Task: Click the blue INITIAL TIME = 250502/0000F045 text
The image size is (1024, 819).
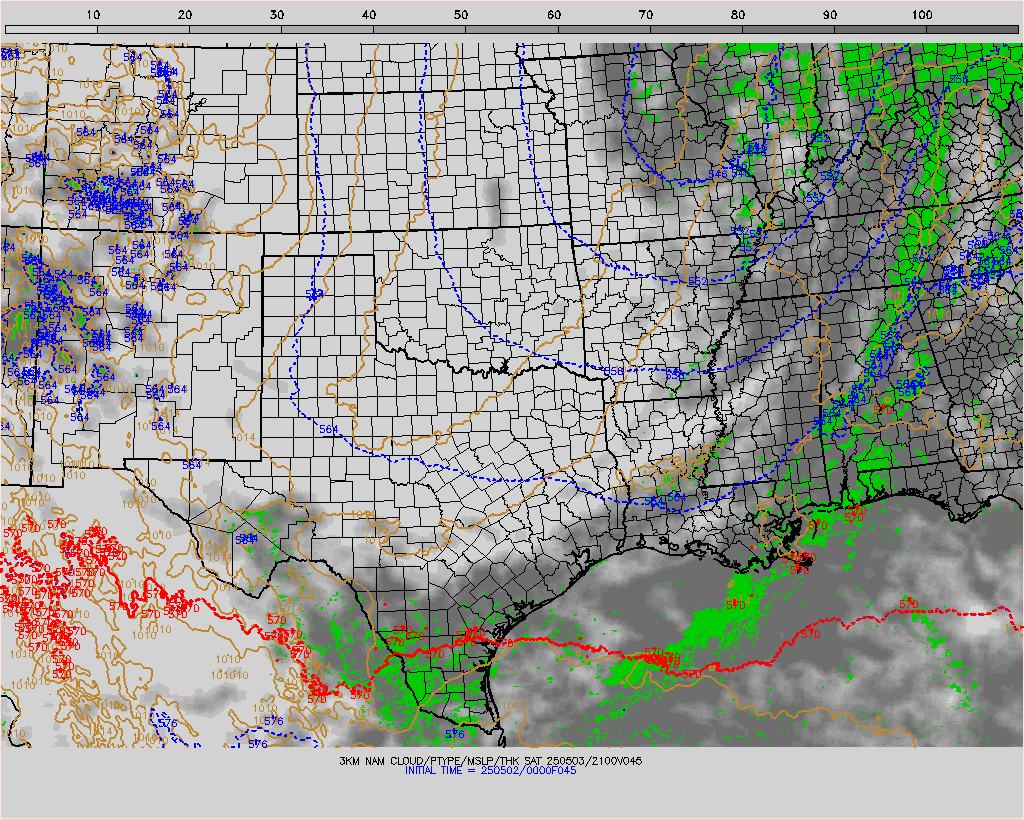Action: [x=490, y=771]
